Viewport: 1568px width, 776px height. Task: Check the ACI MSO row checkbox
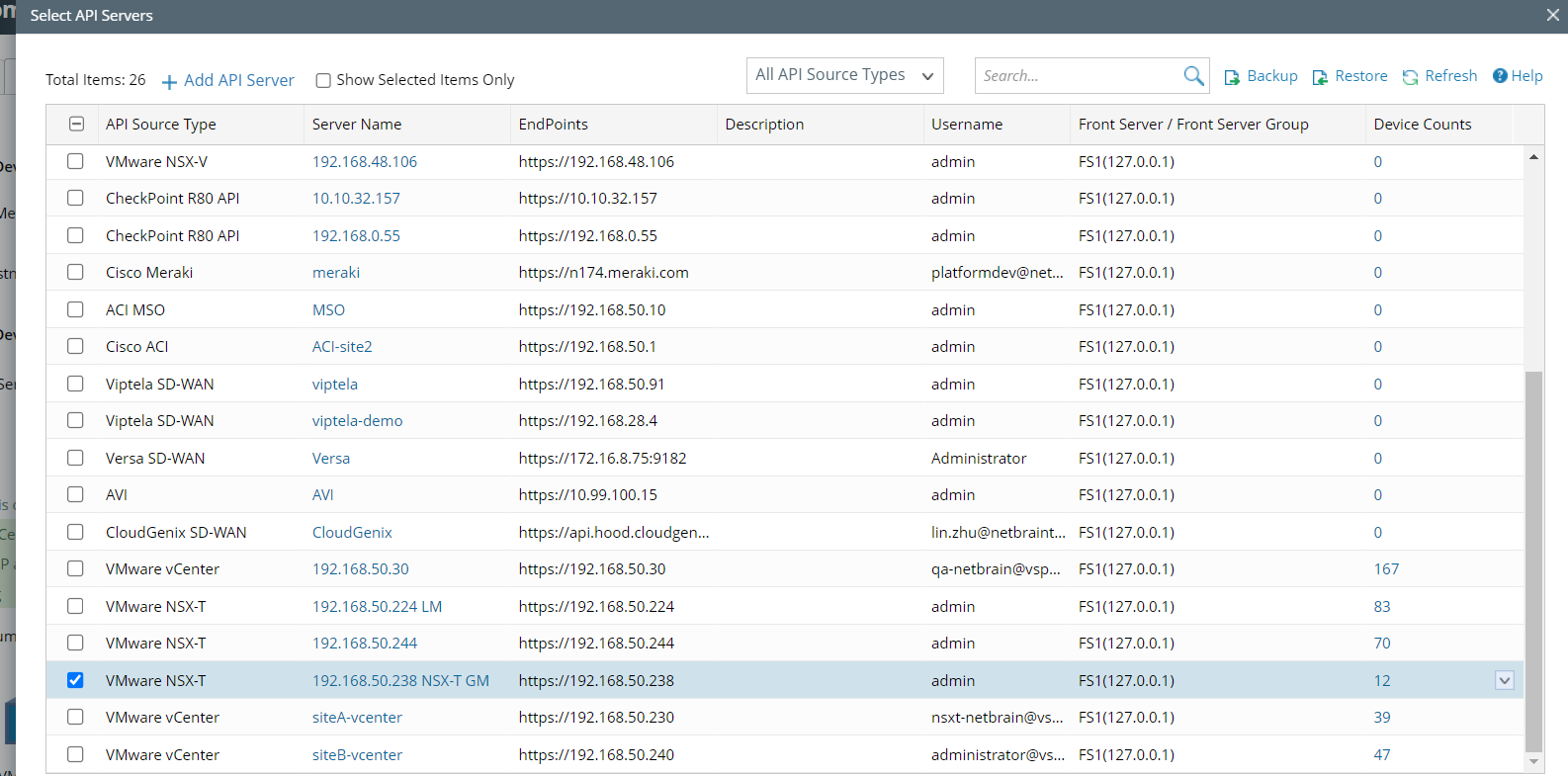75,309
